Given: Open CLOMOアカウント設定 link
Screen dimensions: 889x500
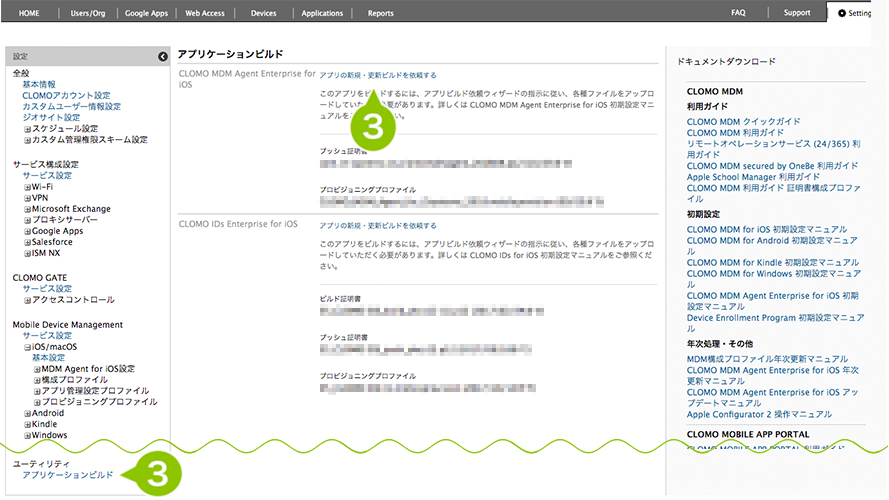Looking at the screenshot, I should coord(66,95).
